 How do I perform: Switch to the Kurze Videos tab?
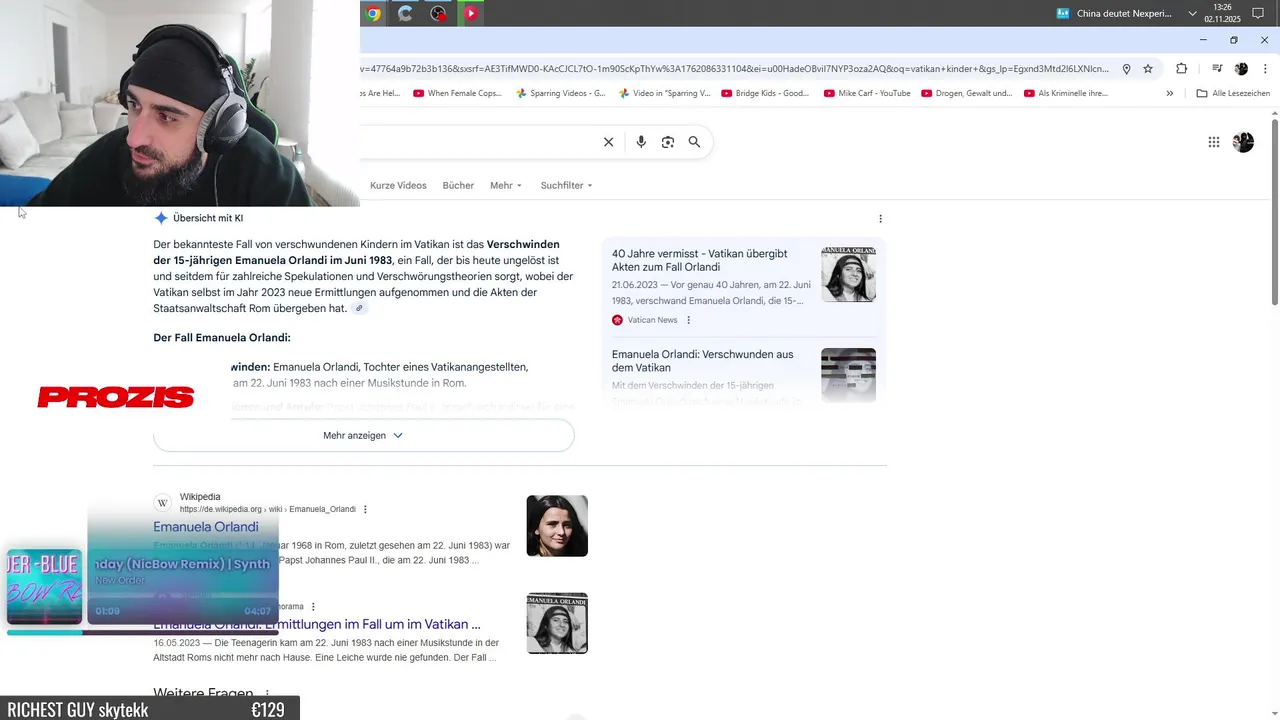click(398, 185)
